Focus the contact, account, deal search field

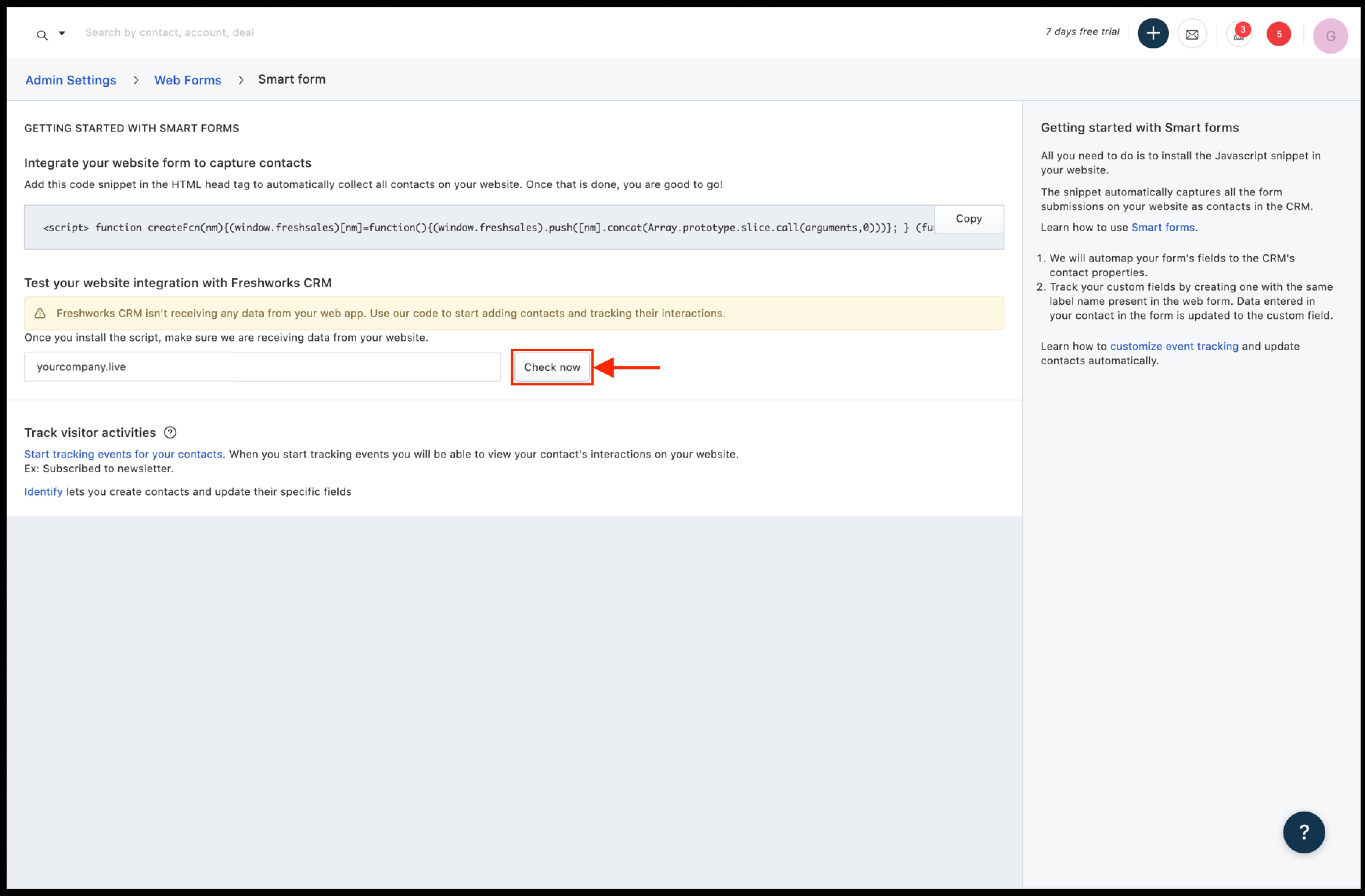[x=169, y=33]
